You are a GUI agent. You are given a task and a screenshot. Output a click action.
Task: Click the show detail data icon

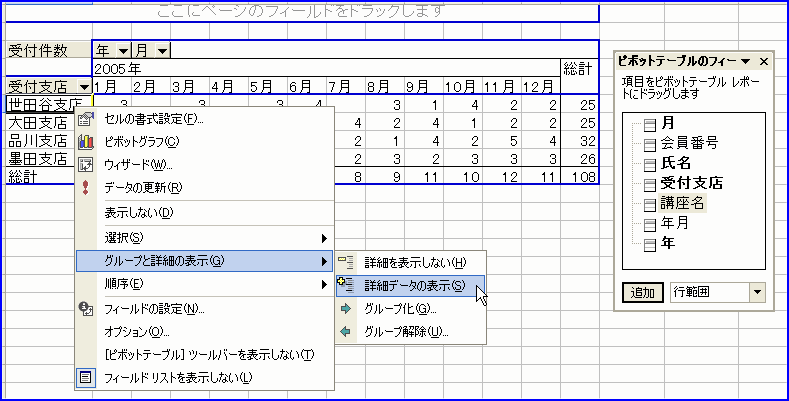tap(346, 285)
